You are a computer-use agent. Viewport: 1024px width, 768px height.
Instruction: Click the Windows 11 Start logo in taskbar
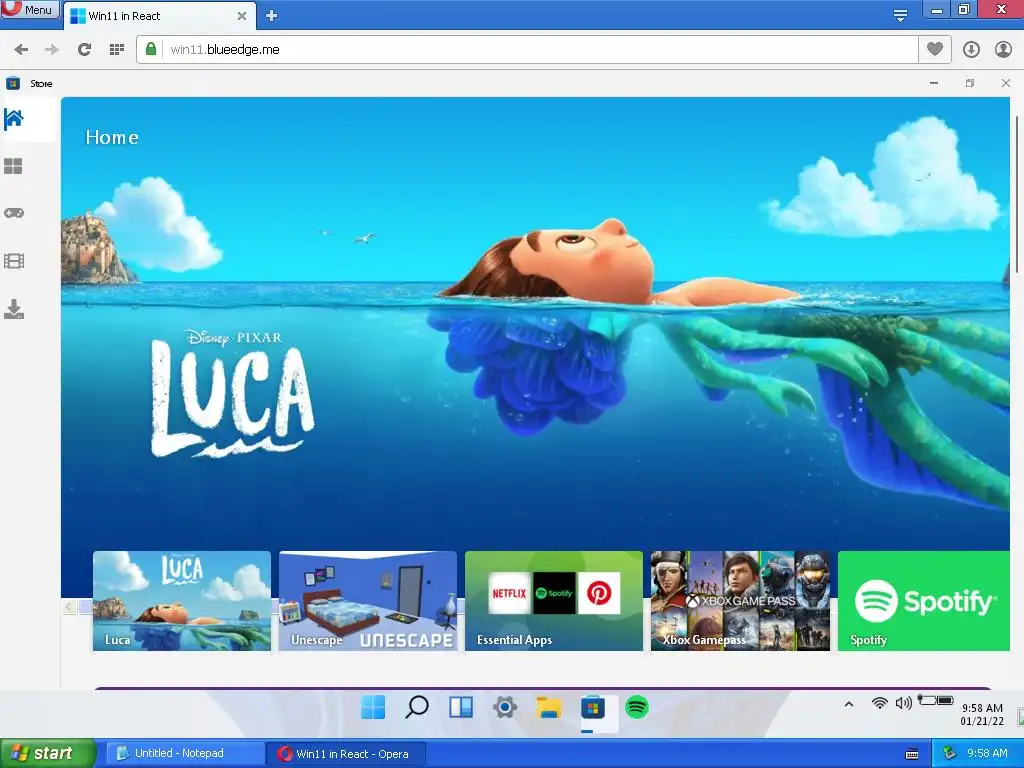(373, 707)
